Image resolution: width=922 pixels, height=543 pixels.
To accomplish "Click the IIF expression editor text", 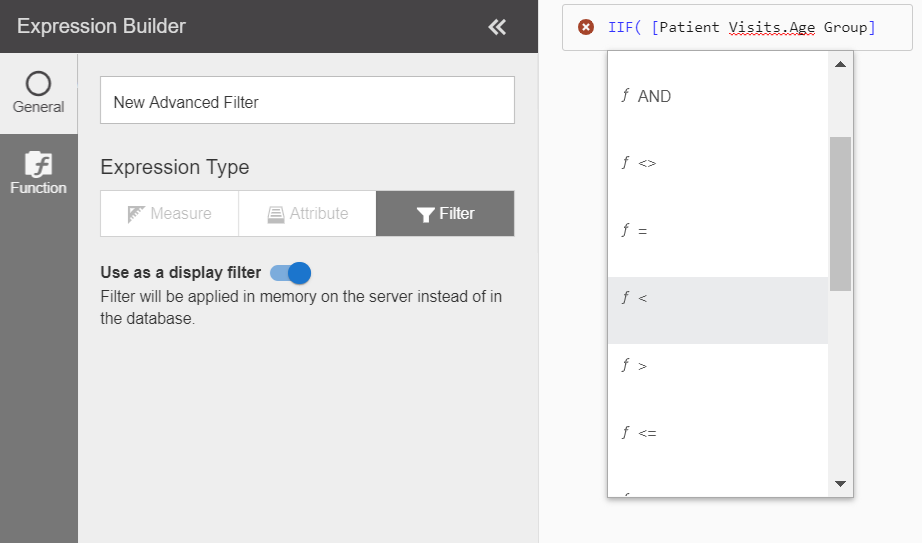I will (741, 28).
